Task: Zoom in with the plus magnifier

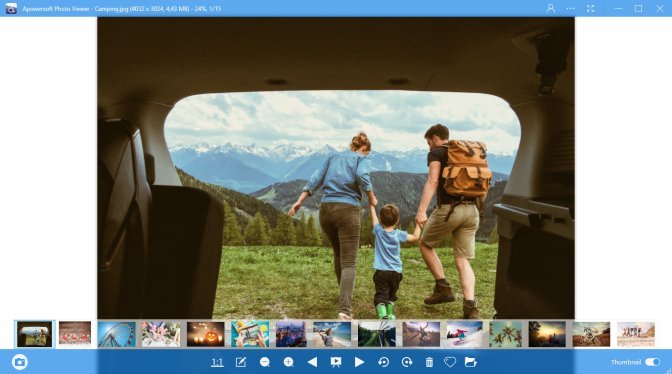Action: 289,362
